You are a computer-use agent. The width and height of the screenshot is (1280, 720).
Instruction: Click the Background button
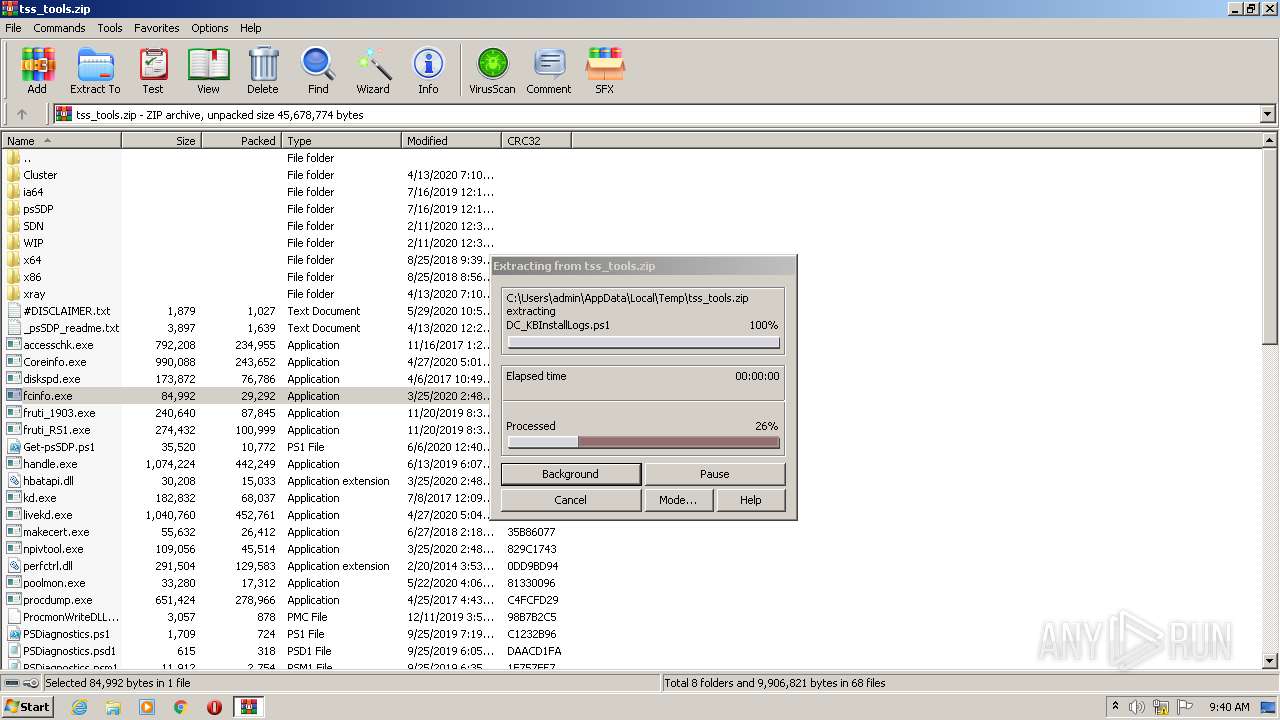[570, 474]
